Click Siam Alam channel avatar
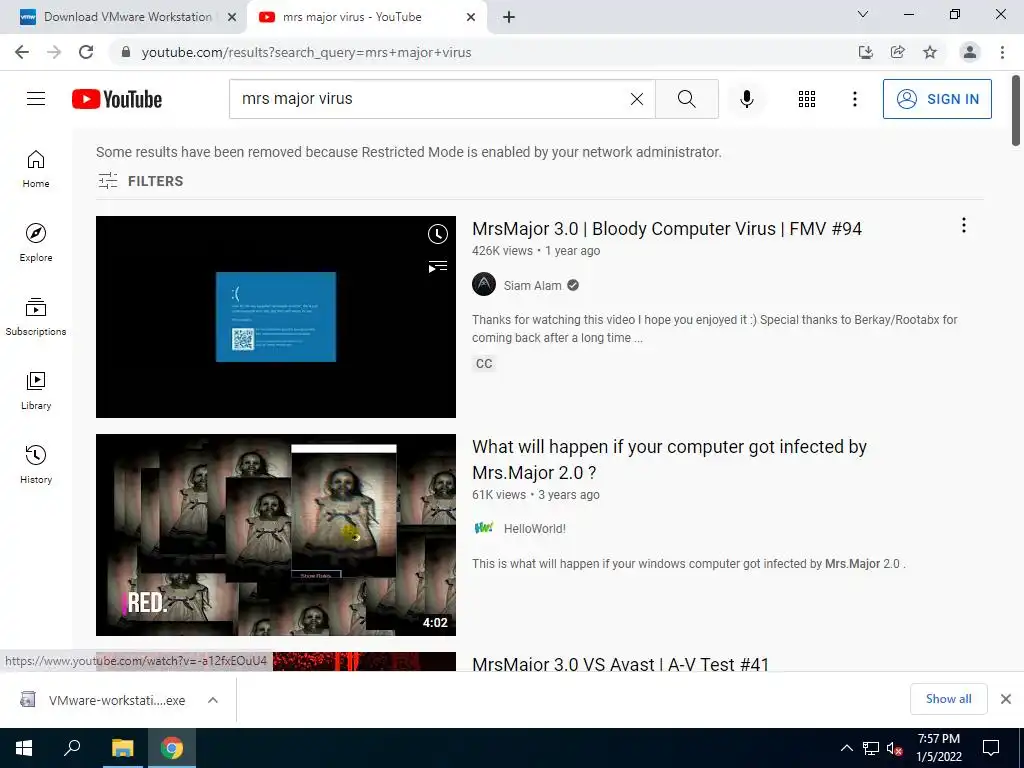 (x=484, y=285)
